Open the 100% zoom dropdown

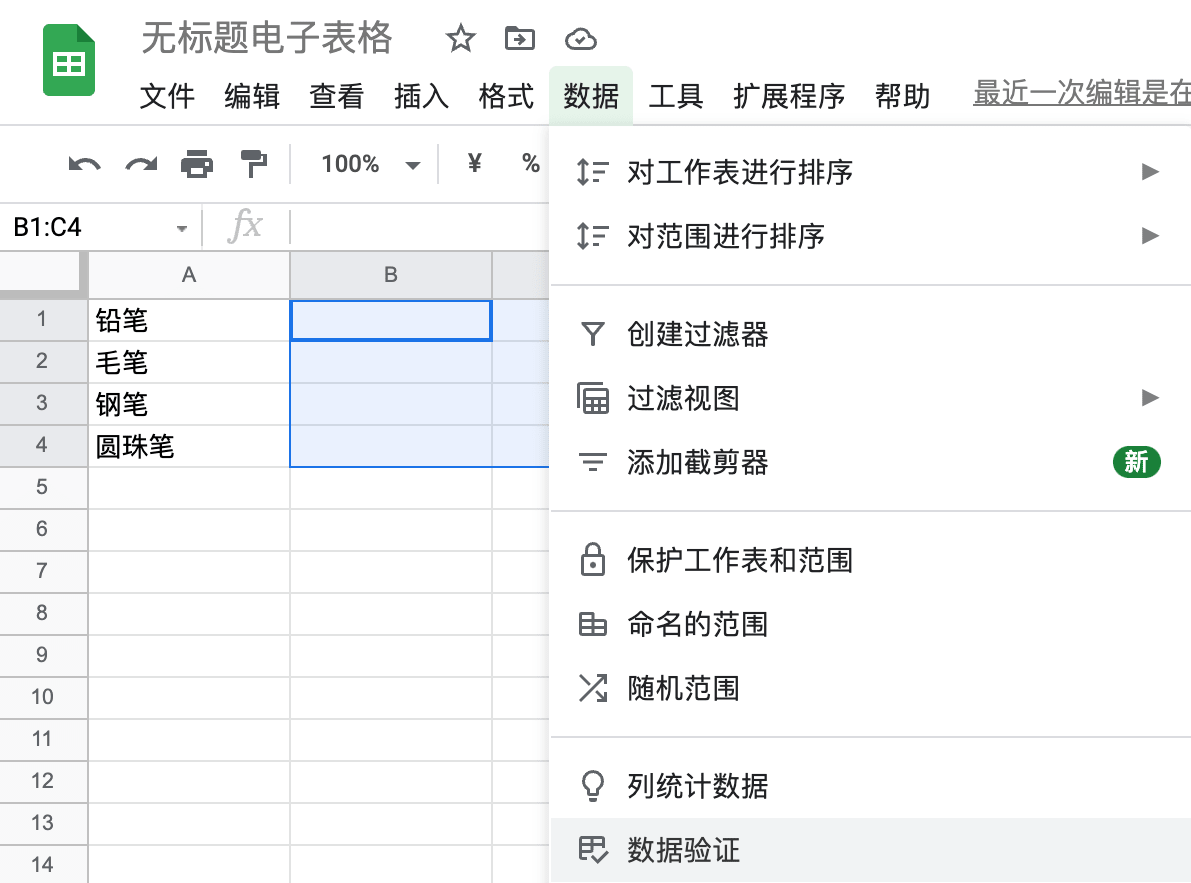[371, 164]
